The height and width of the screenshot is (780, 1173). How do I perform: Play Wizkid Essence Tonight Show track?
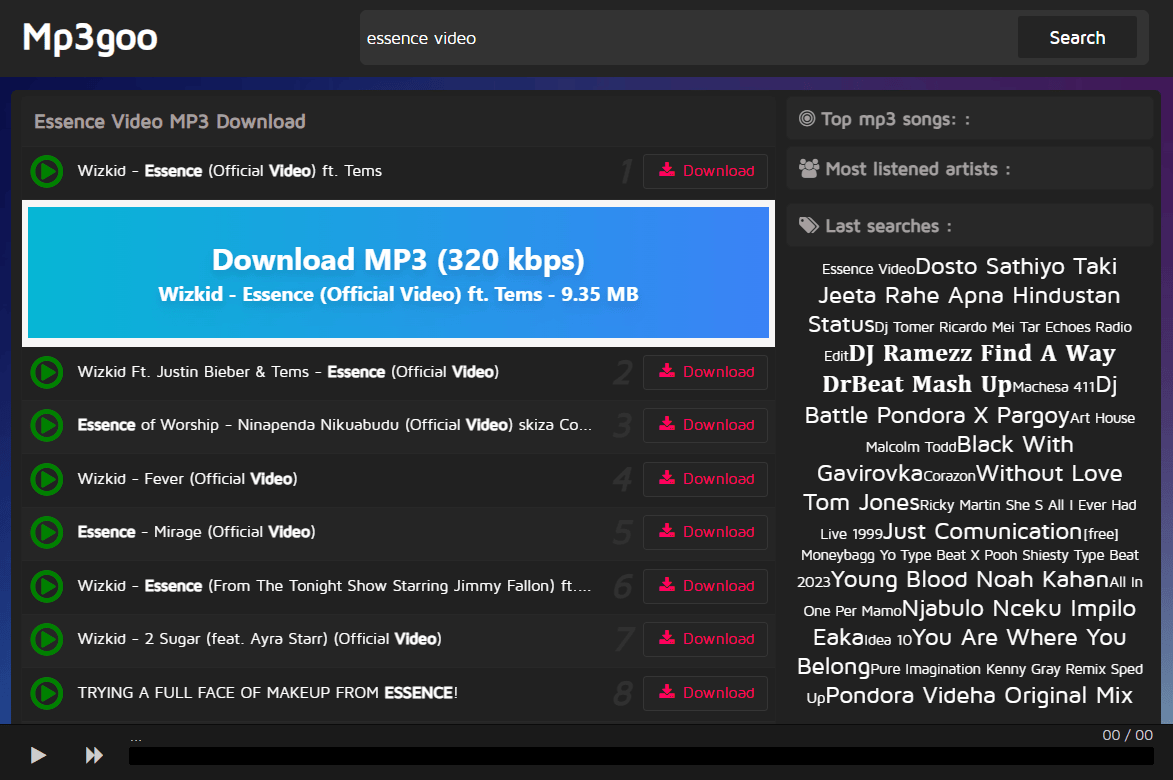pyautogui.click(x=46, y=586)
